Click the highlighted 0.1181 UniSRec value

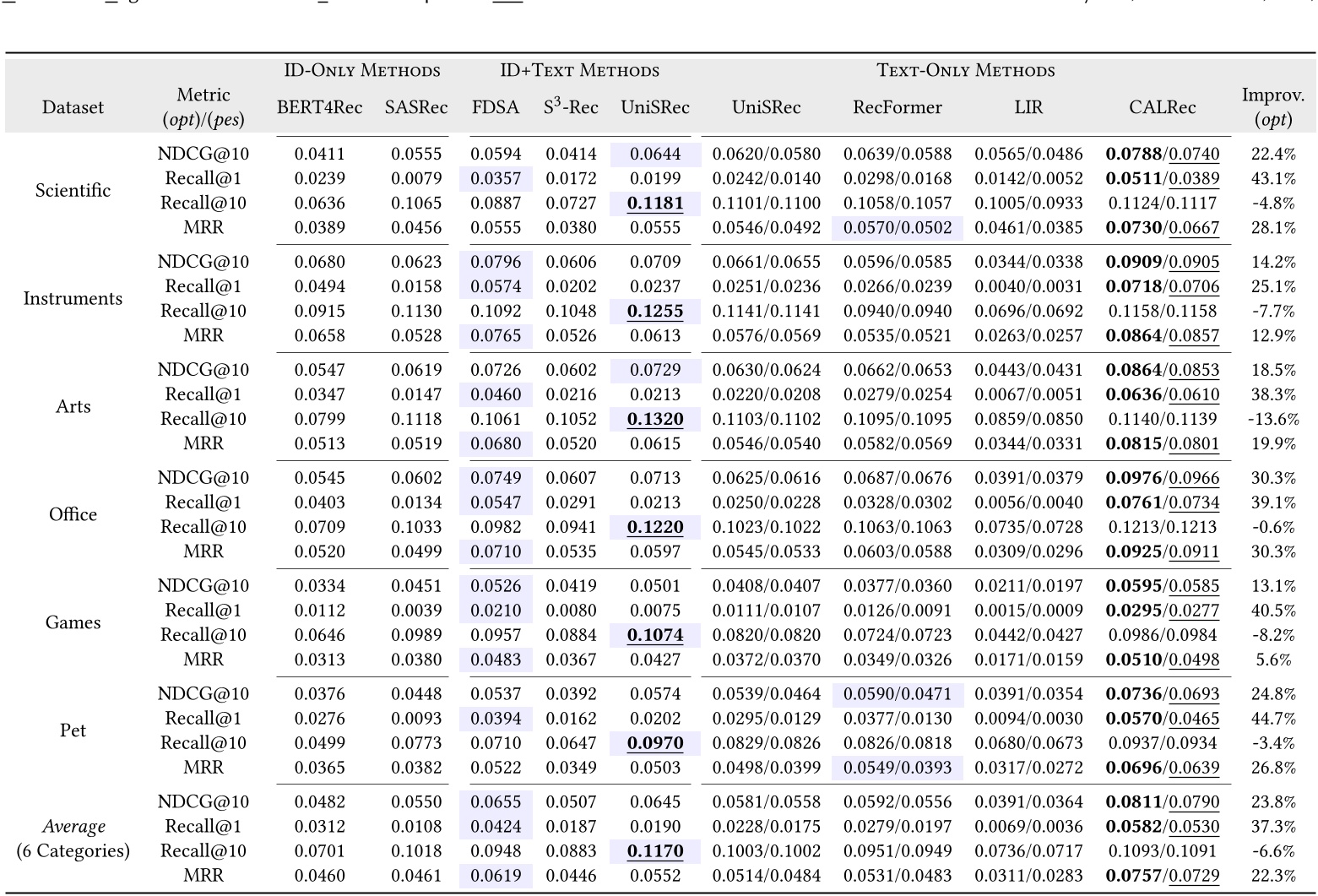point(655,204)
